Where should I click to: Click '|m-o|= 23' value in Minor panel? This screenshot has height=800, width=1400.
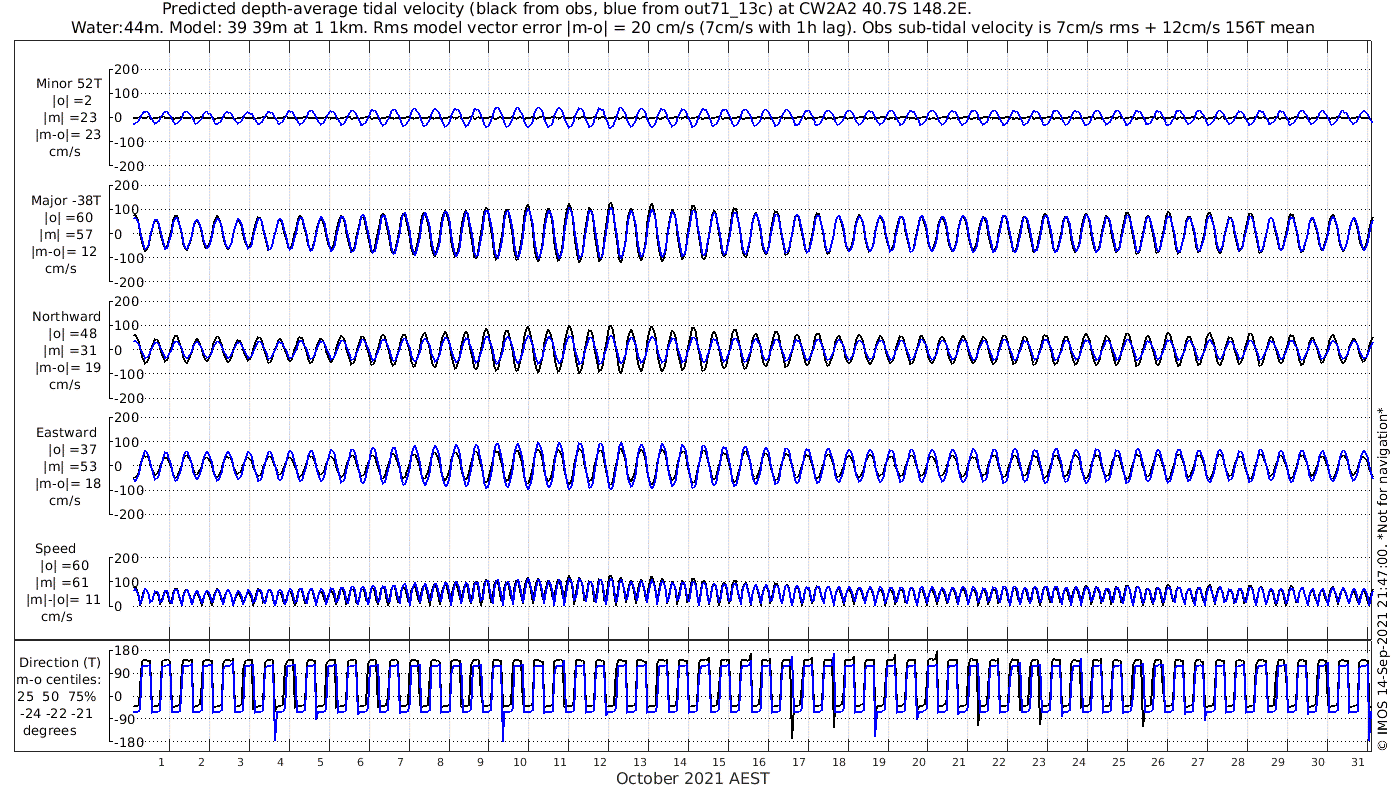(x=68, y=135)
